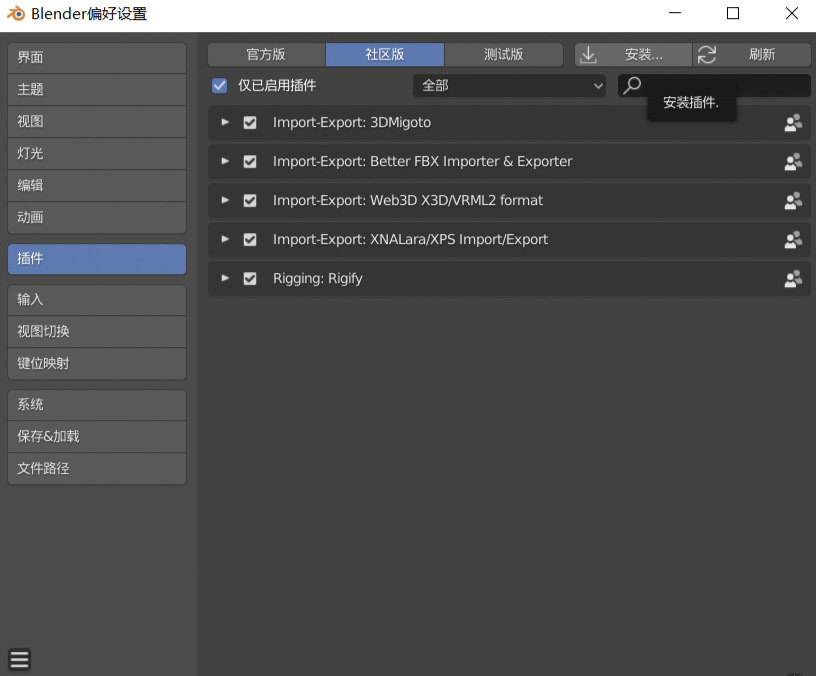Open the 主题 preferences section
Viewport: 816px width, 676px height.
point(97,90)
